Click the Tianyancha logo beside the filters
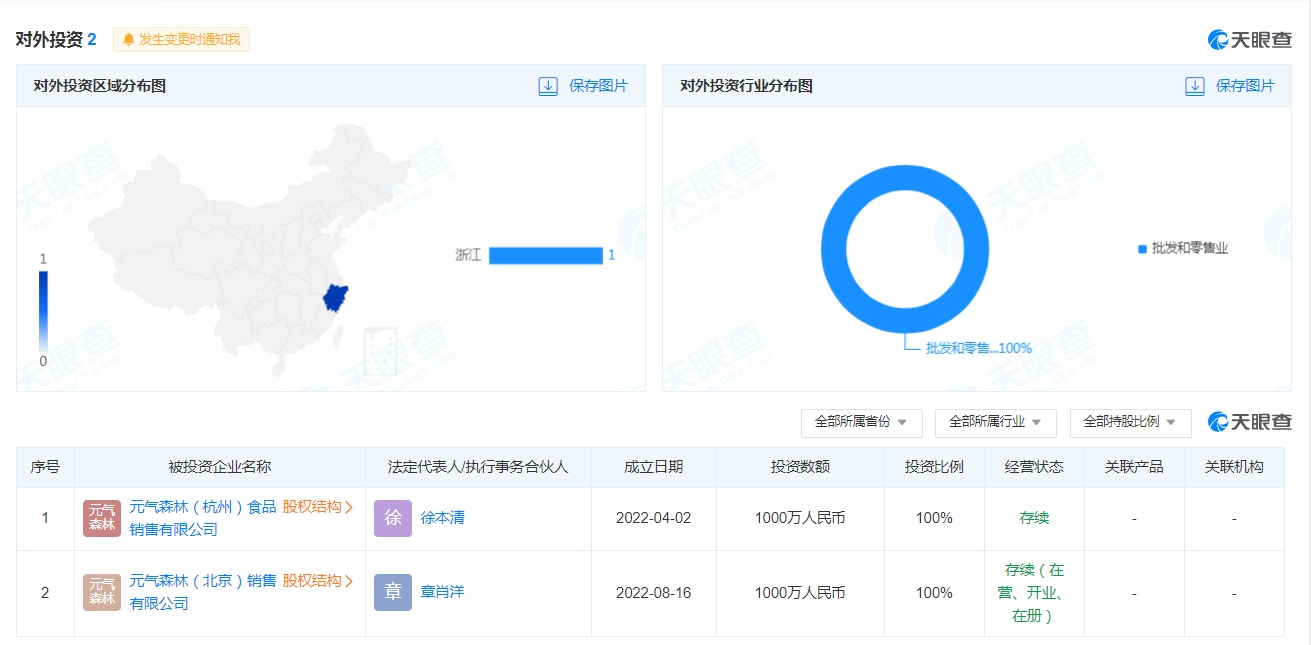 [x=1249, y=422]
